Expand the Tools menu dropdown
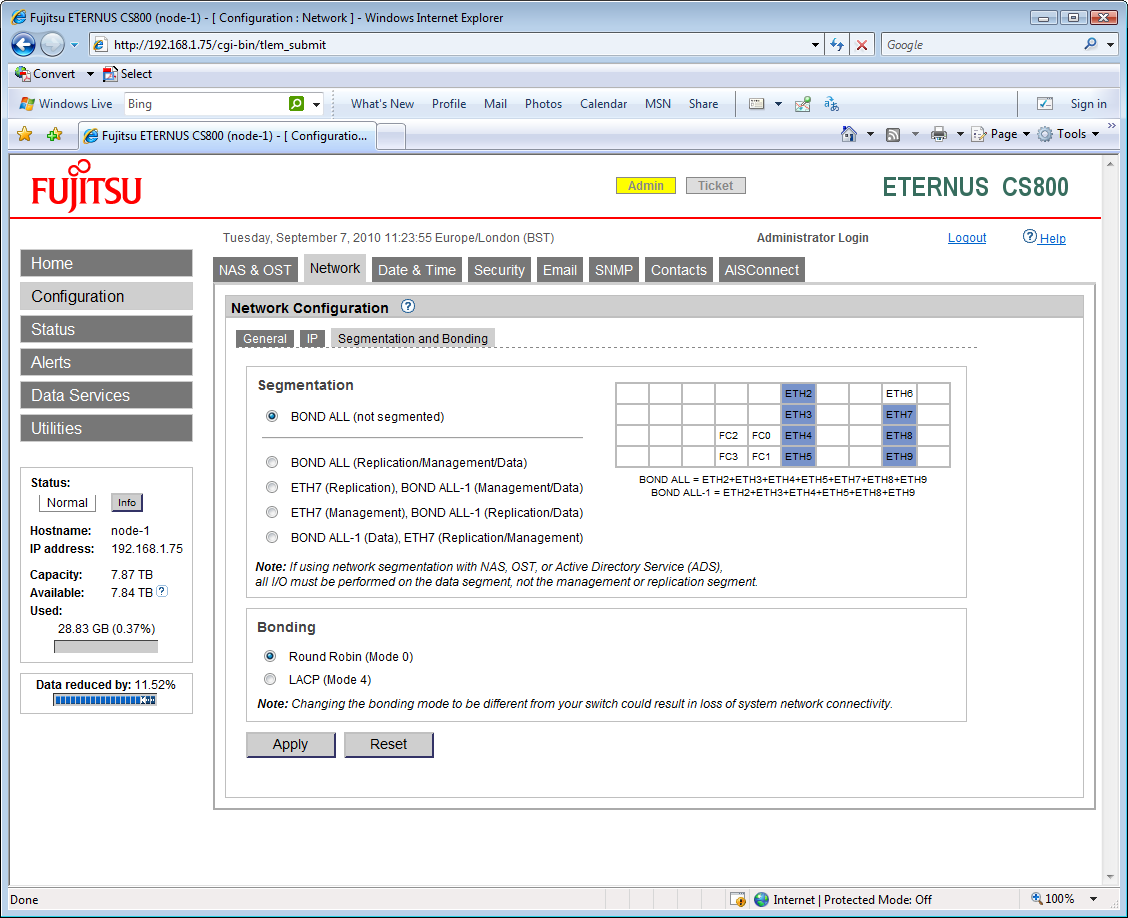Image resolution: width=1128 pixels, height=918 pixels. click(1096, 135)
